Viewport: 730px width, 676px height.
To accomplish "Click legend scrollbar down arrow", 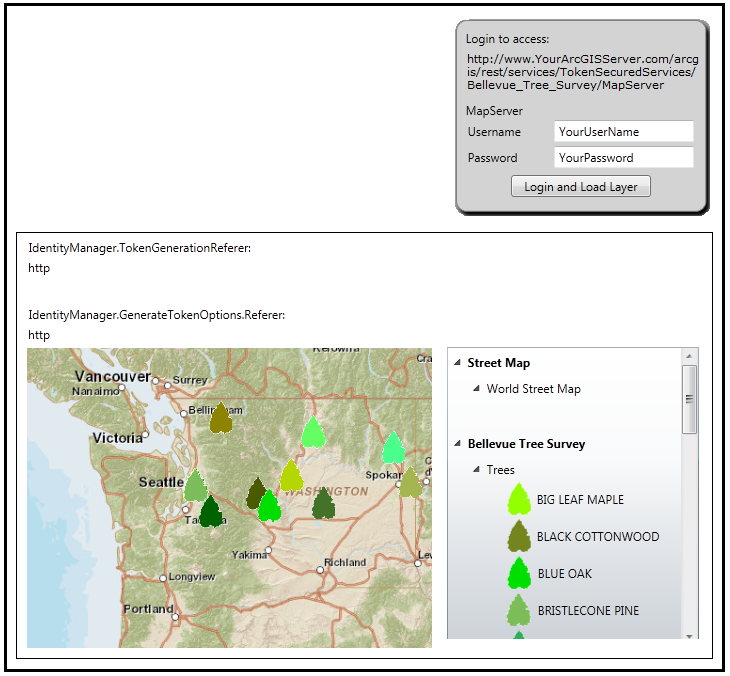I will 689,636.
